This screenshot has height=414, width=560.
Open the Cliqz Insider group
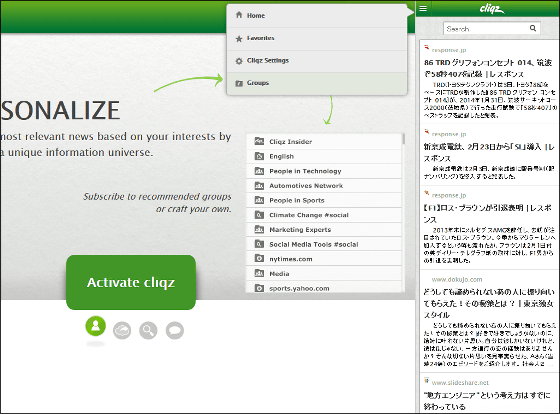tap(324, 141)
